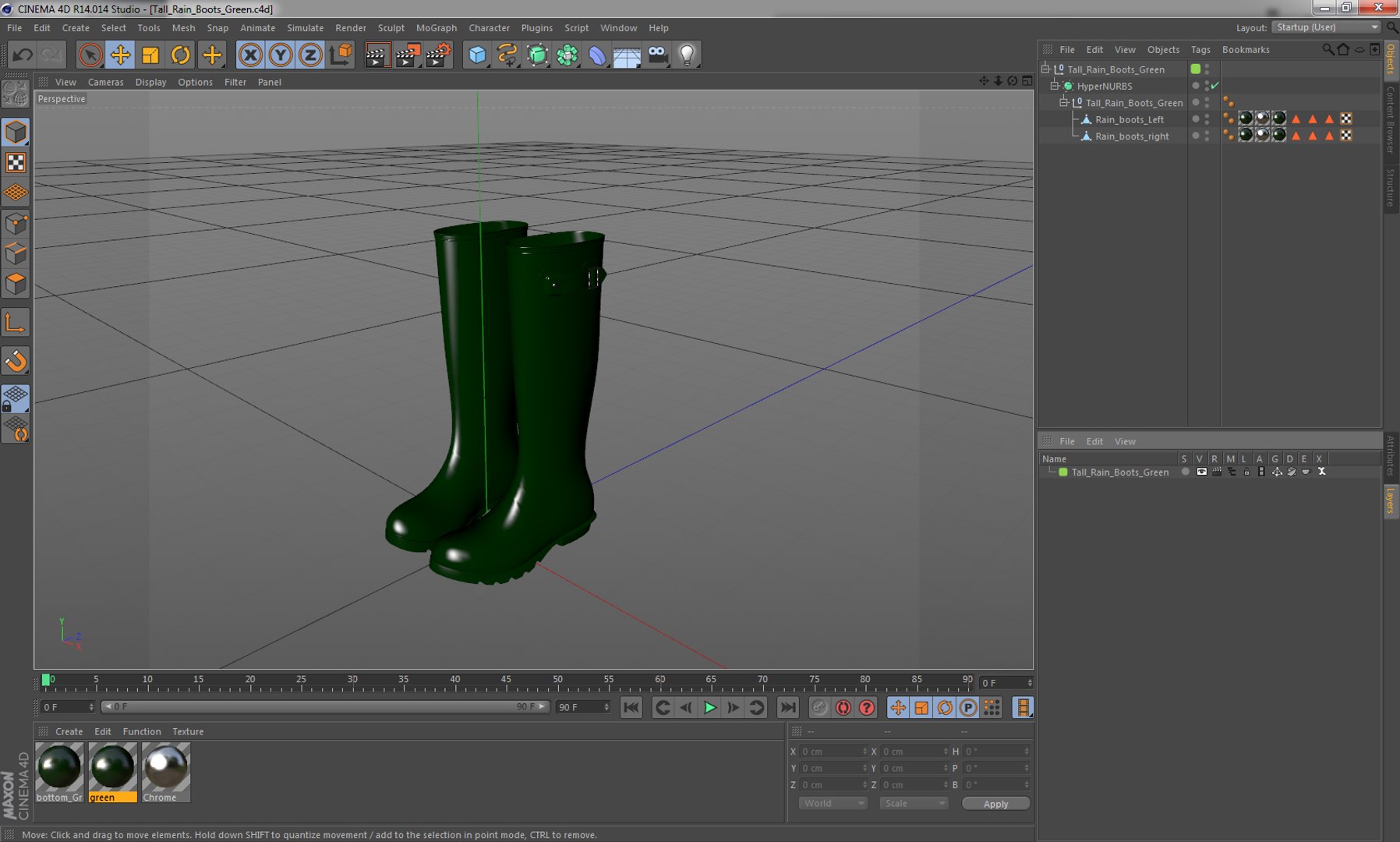
Task: Click Render Active View icon
Action: [x=377, y=55]
